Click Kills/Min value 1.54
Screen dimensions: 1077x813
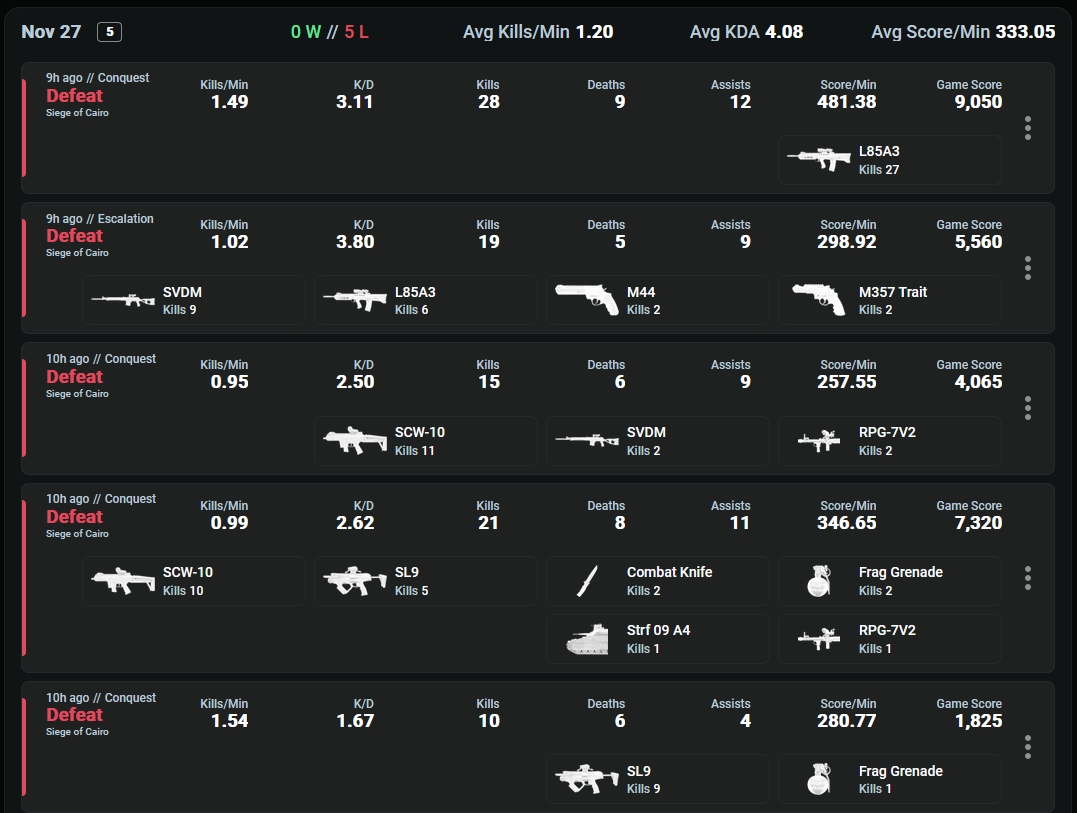[x=229, y=721]
